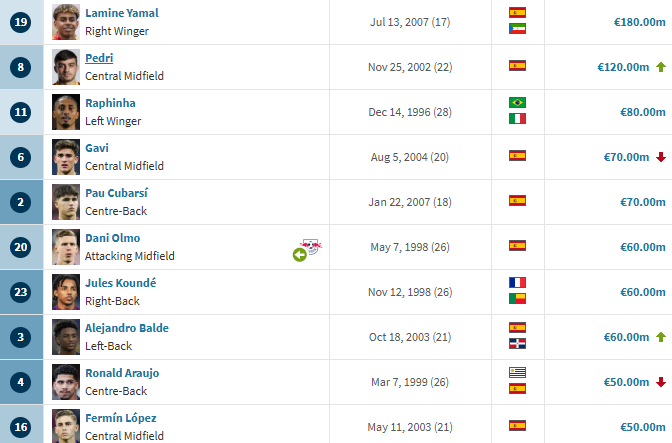Open Pau Cubarsí's profile link

pos(116,193)
